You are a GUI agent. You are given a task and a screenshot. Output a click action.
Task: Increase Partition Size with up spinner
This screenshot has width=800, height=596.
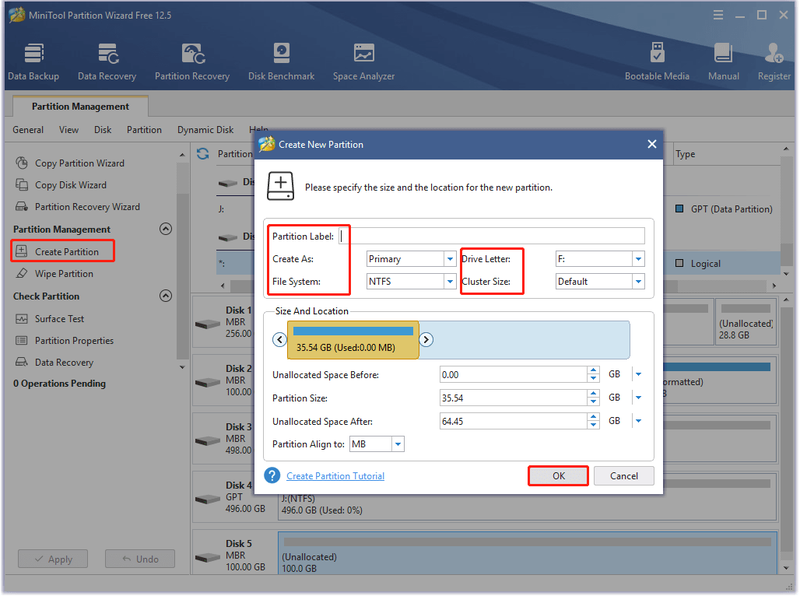(593, 393)
